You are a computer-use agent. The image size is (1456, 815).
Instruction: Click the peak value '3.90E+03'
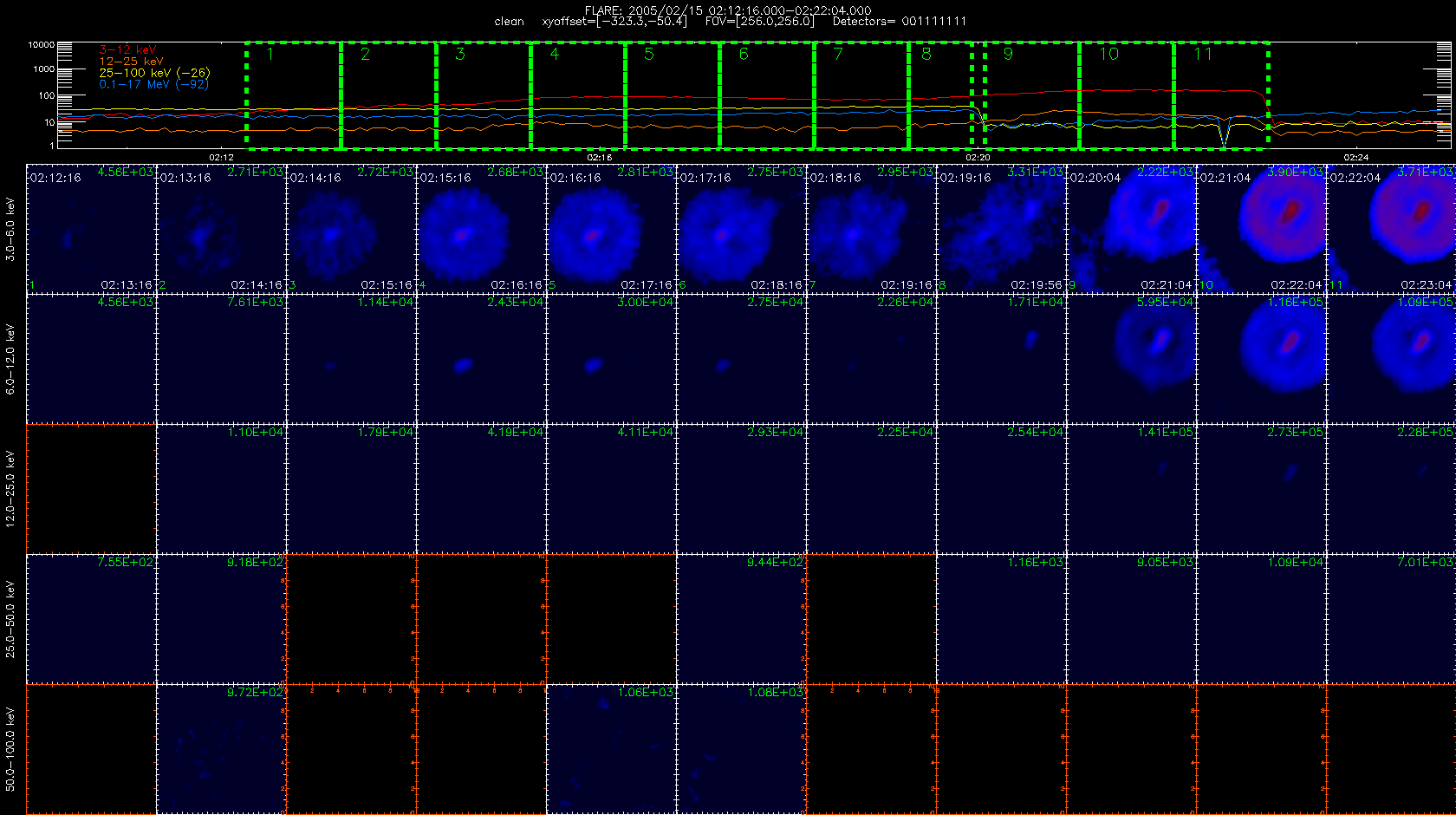pos(1295,173)
